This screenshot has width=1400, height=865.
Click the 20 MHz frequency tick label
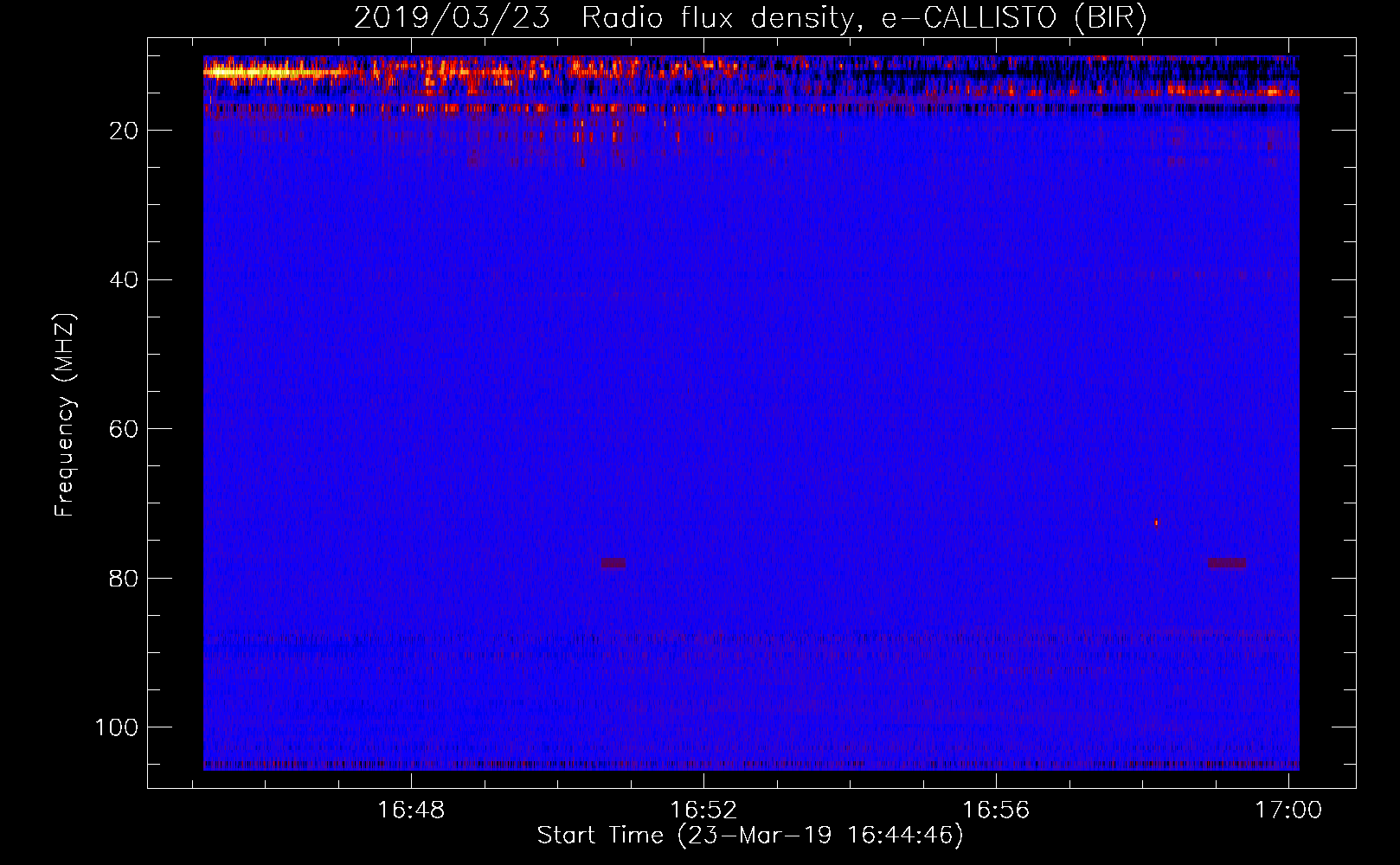pyautogui.click(x=125, y=131)
